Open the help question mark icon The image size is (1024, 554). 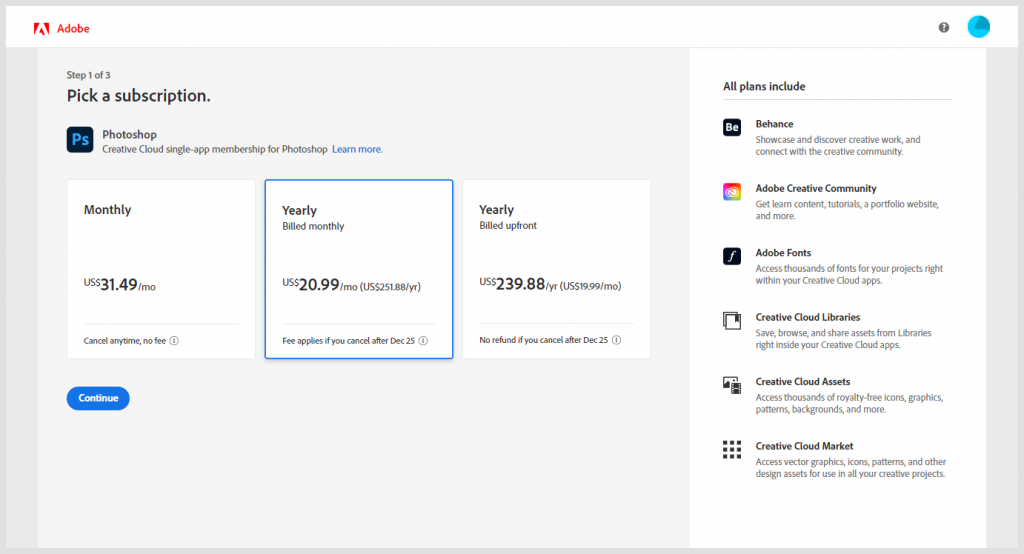click(x=944, y=28)
